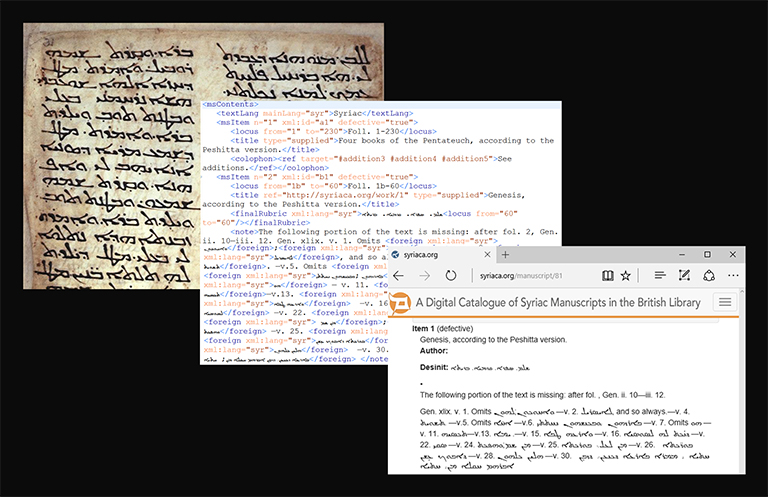
Task: Click the browser Back arrow
Action: [397, 275]
